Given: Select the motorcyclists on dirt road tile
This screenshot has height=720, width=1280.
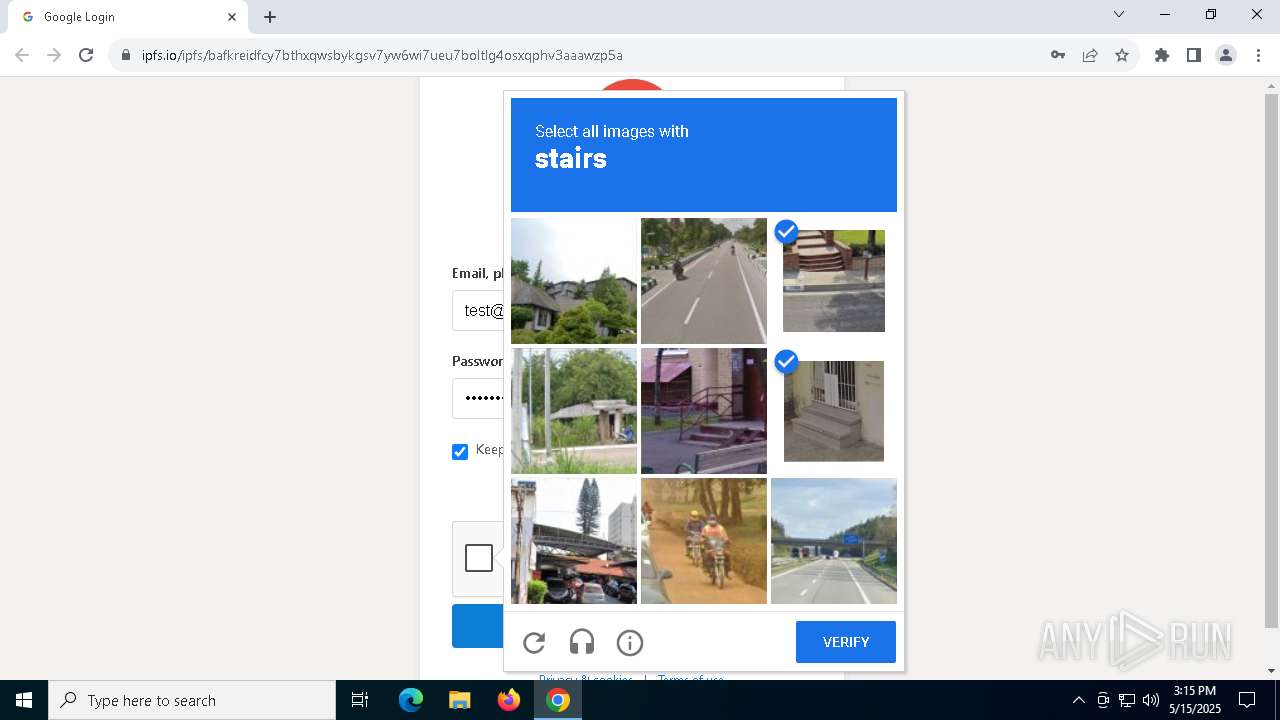Looking at the screenshot, I should (x=704, y=541).
